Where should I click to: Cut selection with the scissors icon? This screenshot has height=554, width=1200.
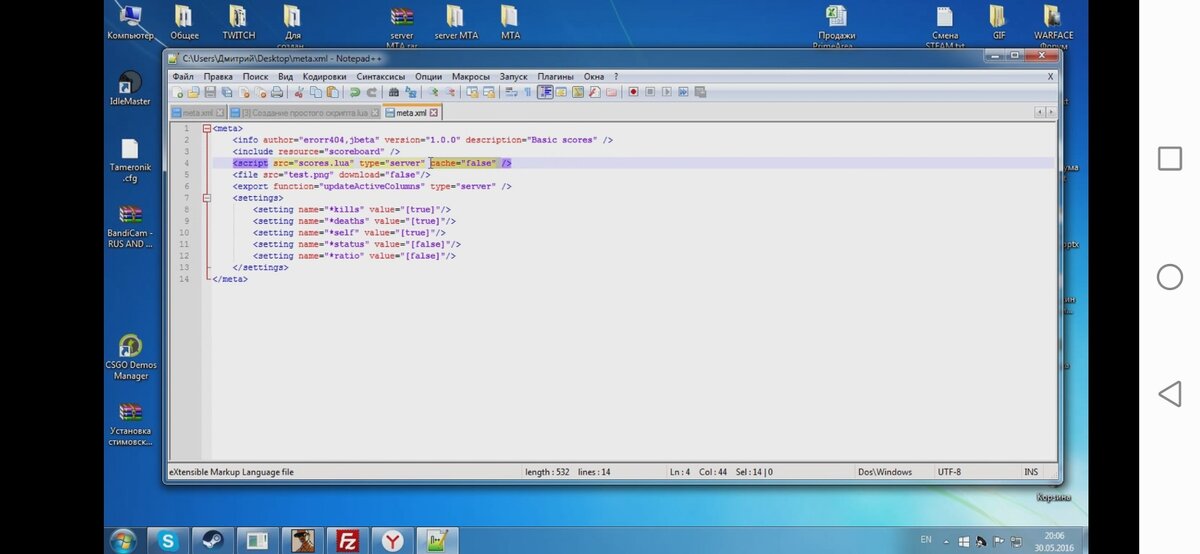299,92
